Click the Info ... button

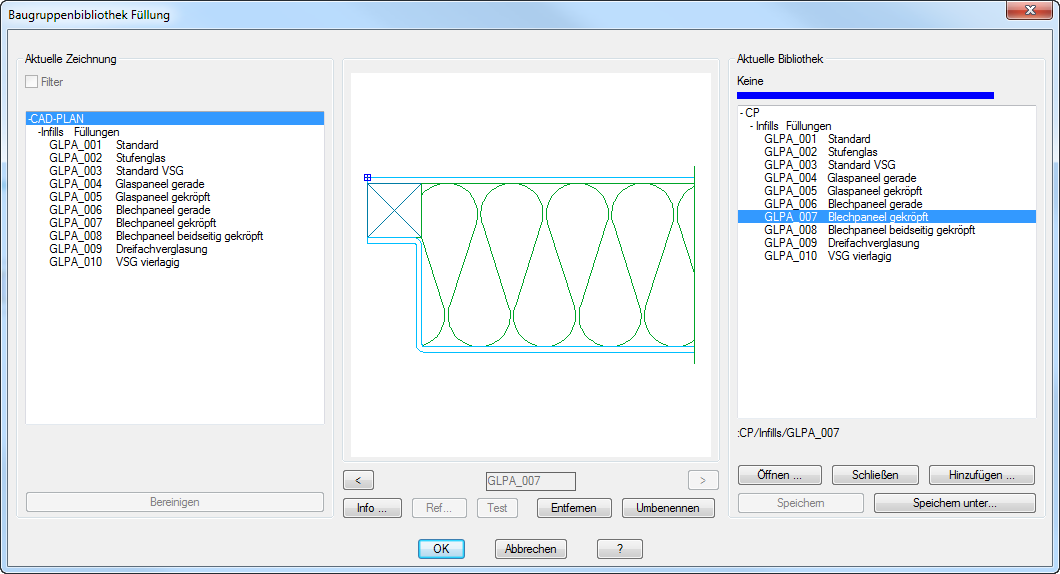[x=372, y=508]
